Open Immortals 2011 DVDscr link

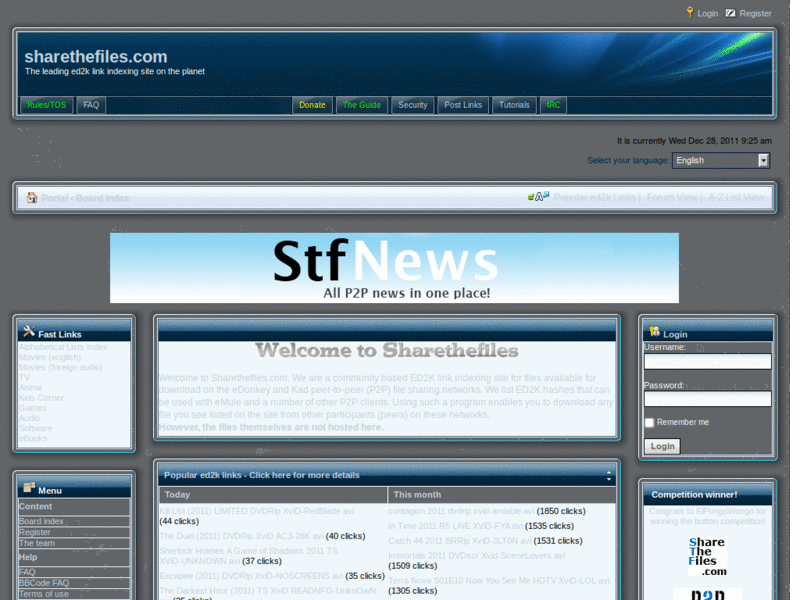point(477,556)
